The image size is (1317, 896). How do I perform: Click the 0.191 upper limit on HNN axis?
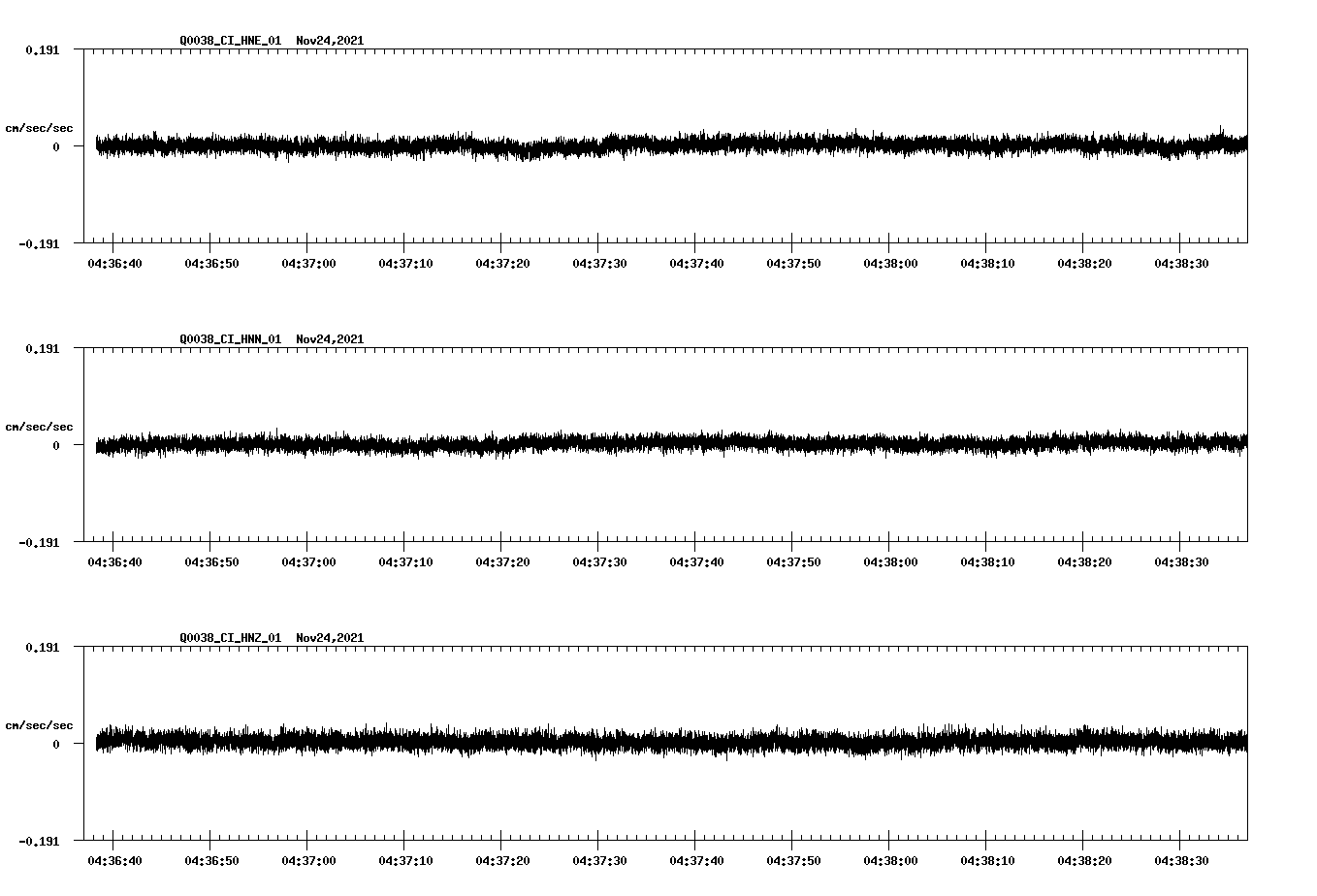(42, 348)
